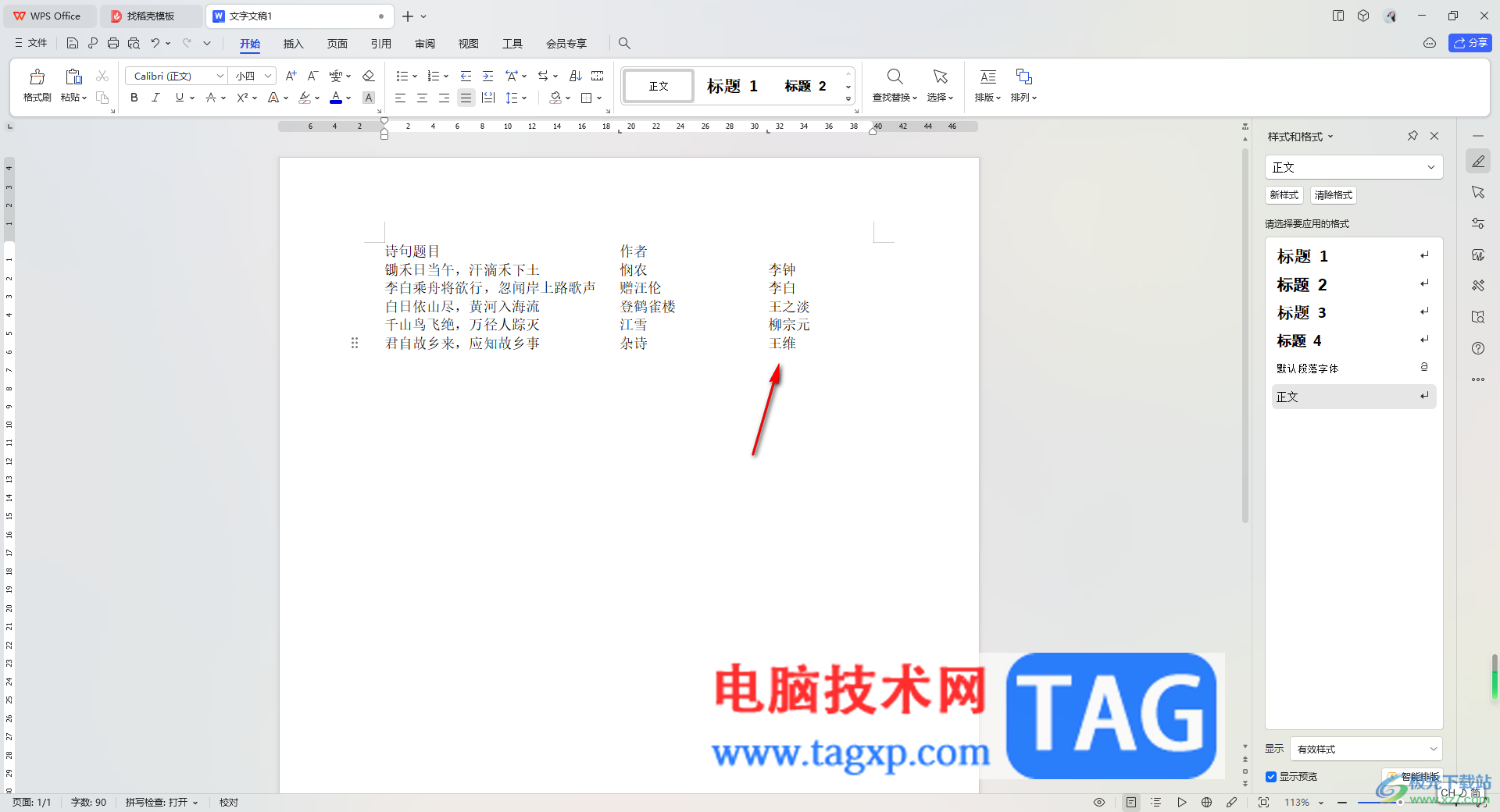The image size is (1500, 812).
Task: Uncheck the 显示预览 checkbox
Action: click(1271, 777)
